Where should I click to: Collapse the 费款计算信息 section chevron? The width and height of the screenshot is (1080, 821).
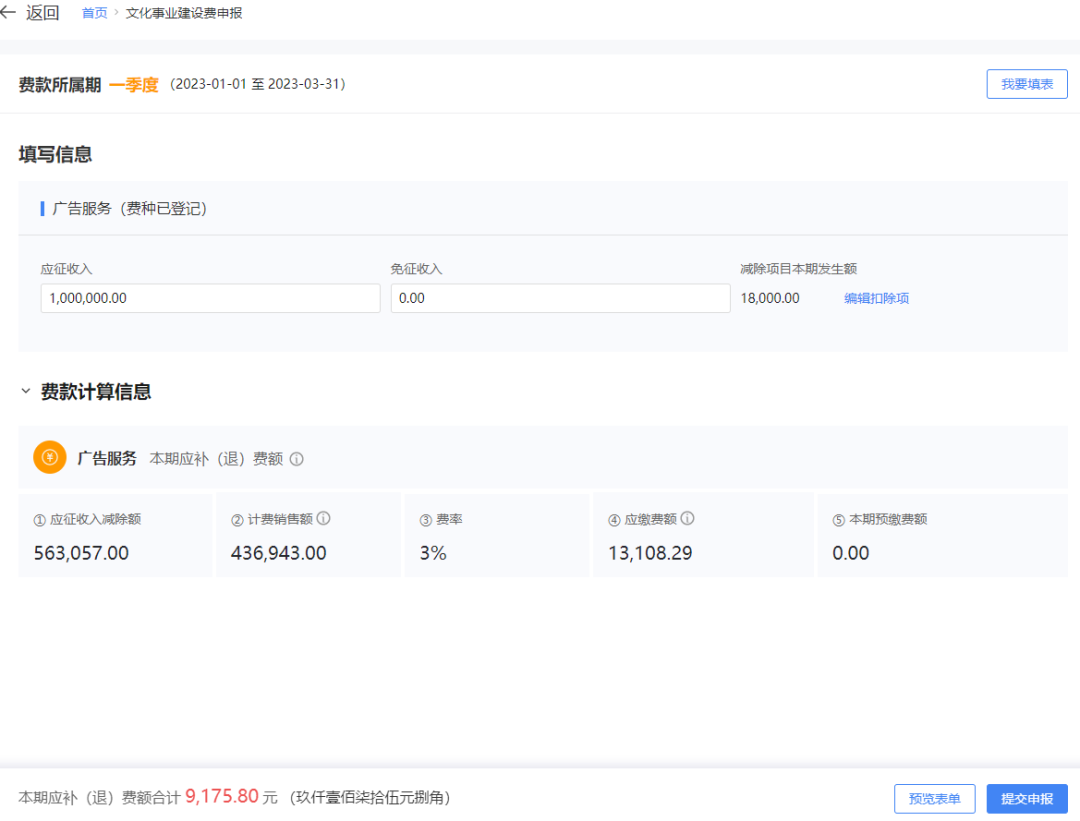(26, 392)
